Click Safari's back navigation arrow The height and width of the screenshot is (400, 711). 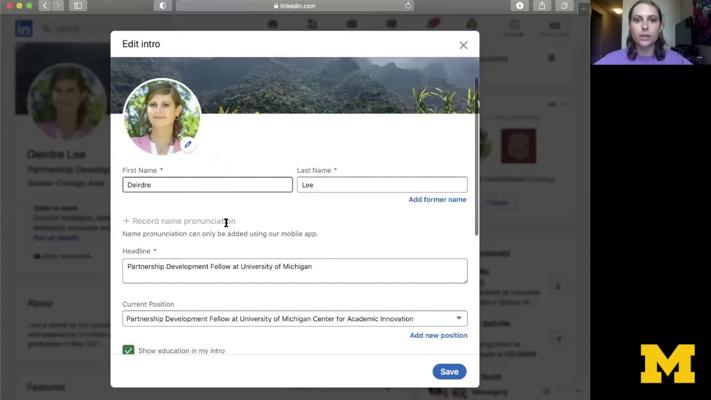46,6
